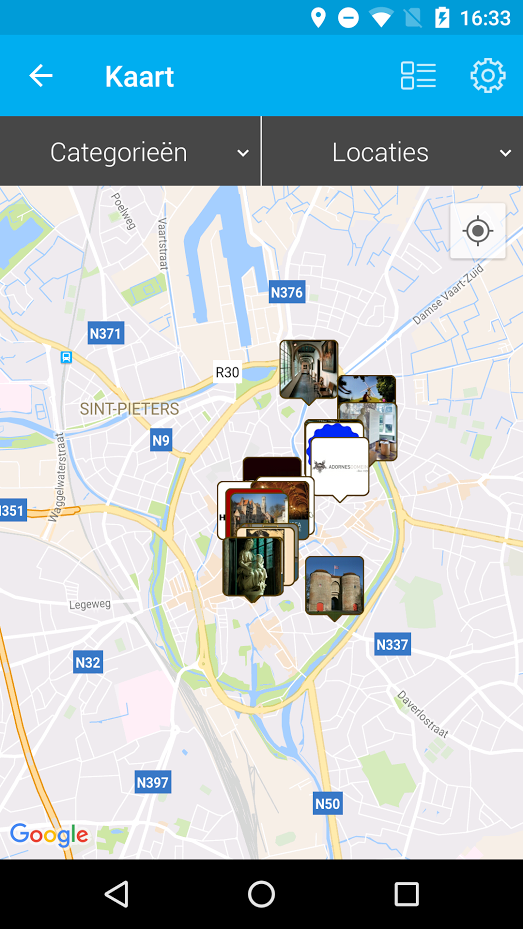Open the Adornesdomein map marker
Screen dimensions: 523x929
340,467
